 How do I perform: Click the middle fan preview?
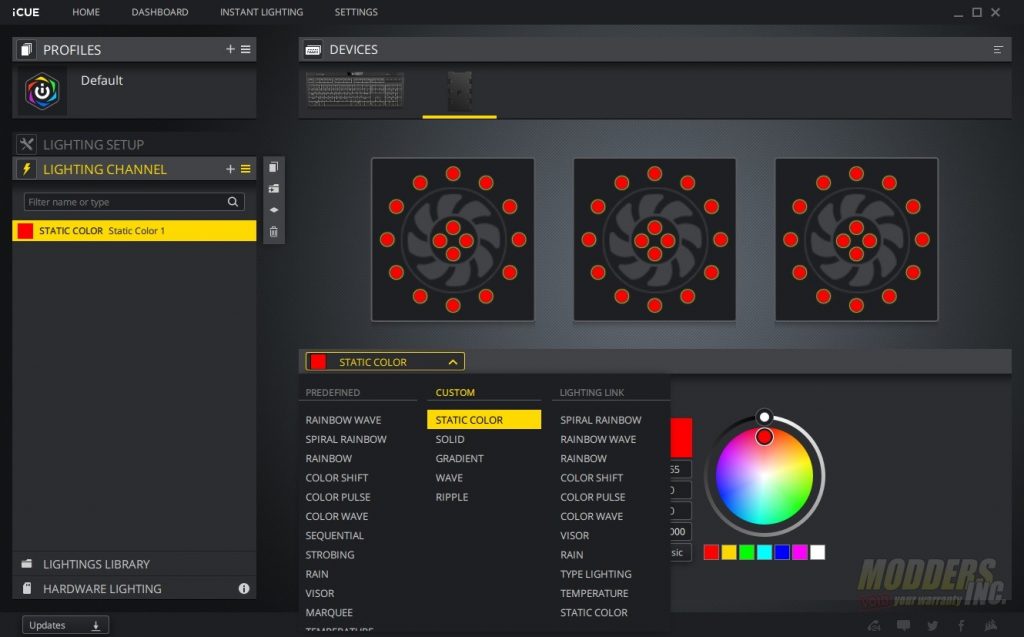(x=654, y=240)
